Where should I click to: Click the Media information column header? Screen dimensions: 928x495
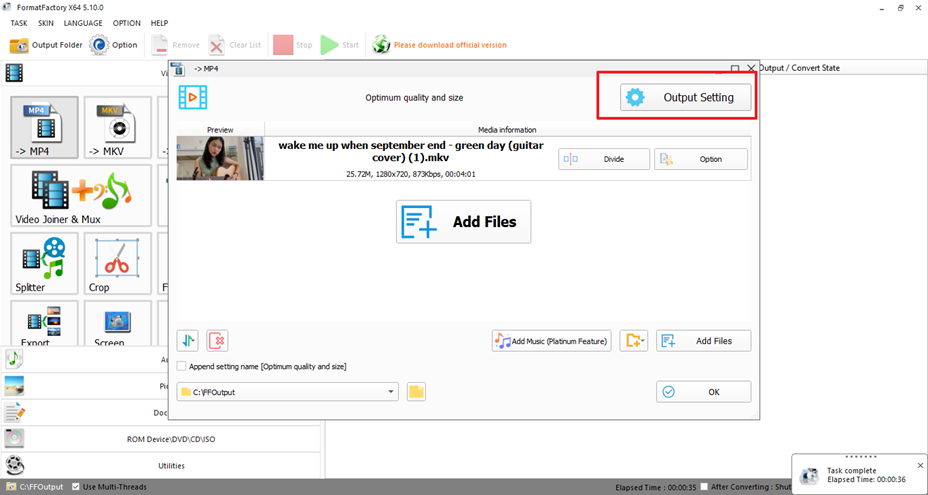(x=507, y=130)
